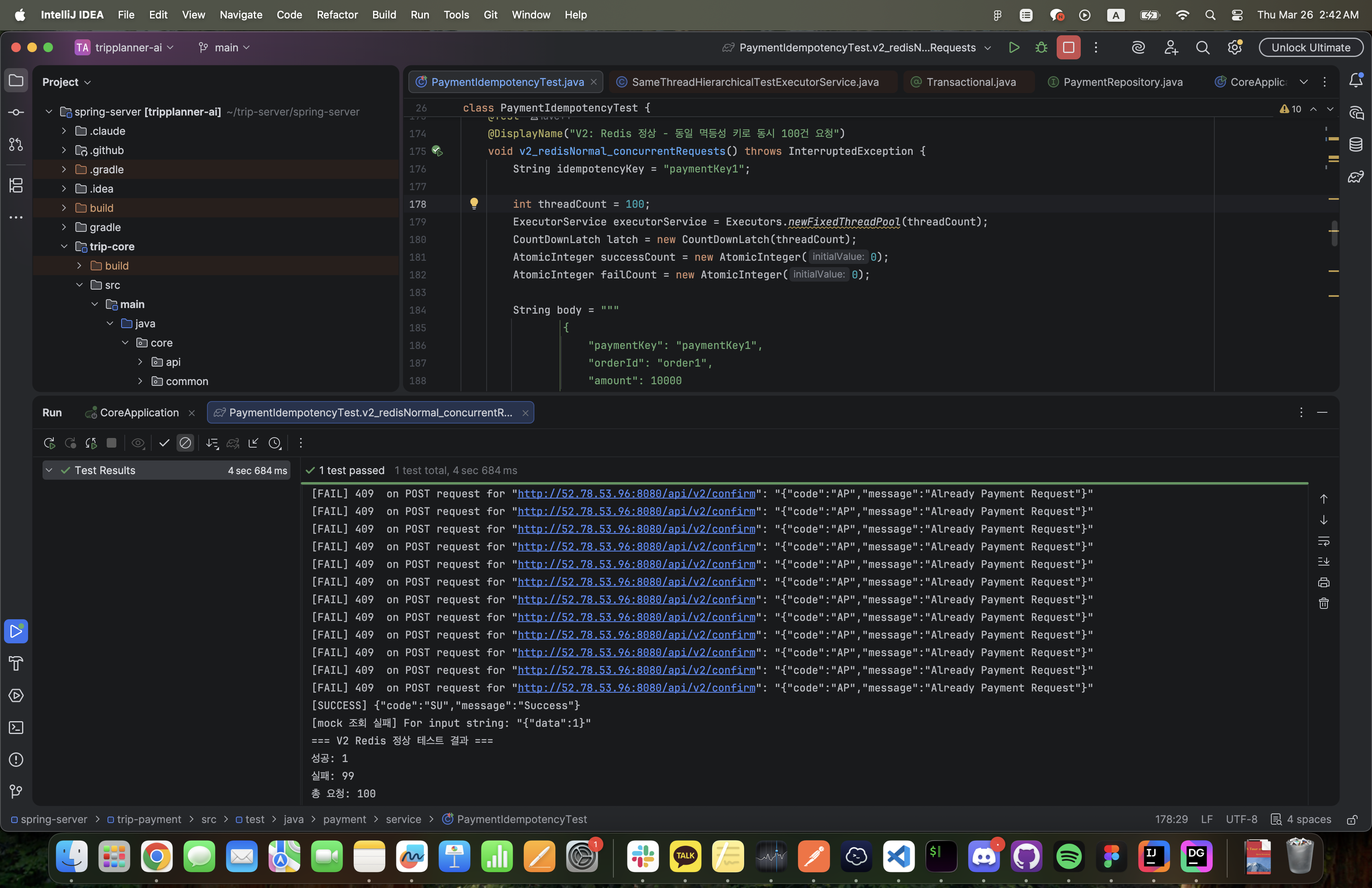Click PaymentIdempotencyTest breadcrumb in navigation bar
The height and width of the screenshot is (888, 1372).
pyautogui.click(x=514, y=819)
